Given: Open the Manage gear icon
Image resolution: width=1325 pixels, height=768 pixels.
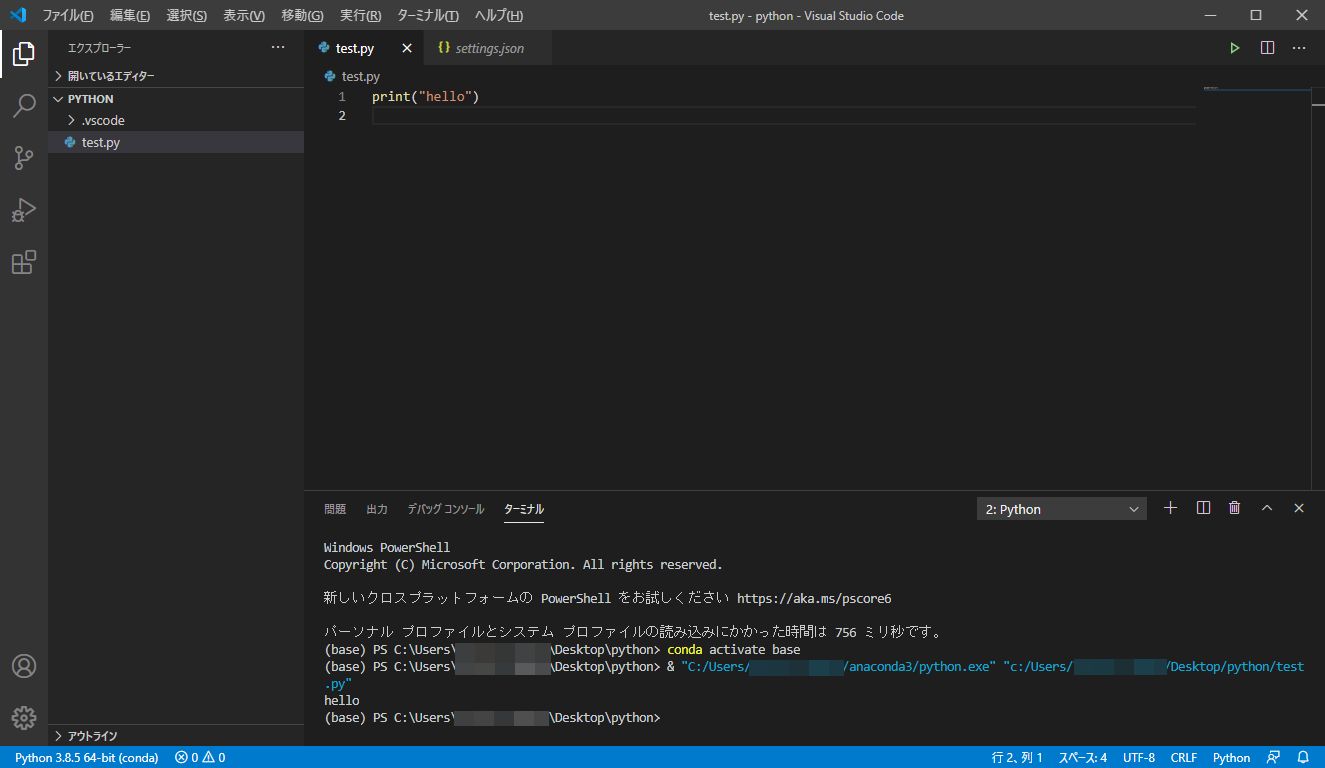Looking at the screenshot, I should pyautogui.click(x=24, y=717).
